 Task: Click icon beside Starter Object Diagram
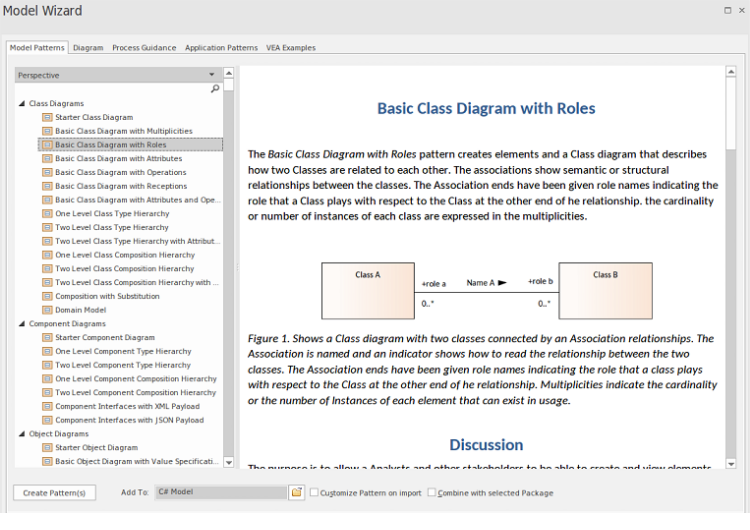pos(47,448)
